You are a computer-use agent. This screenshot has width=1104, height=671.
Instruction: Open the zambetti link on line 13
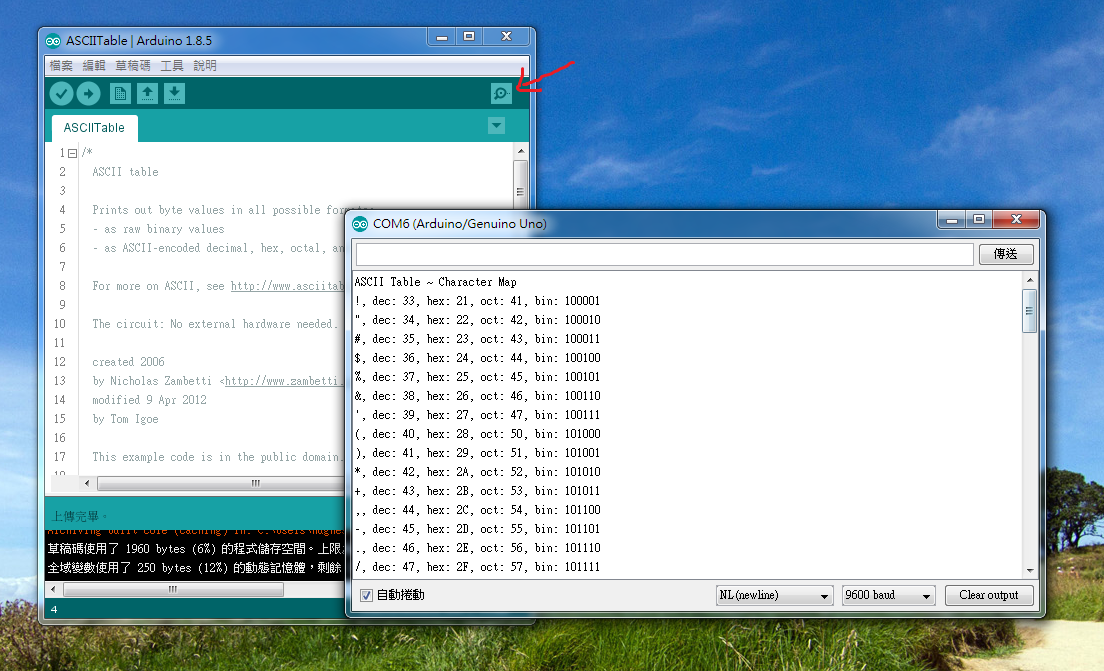(283, 381)
